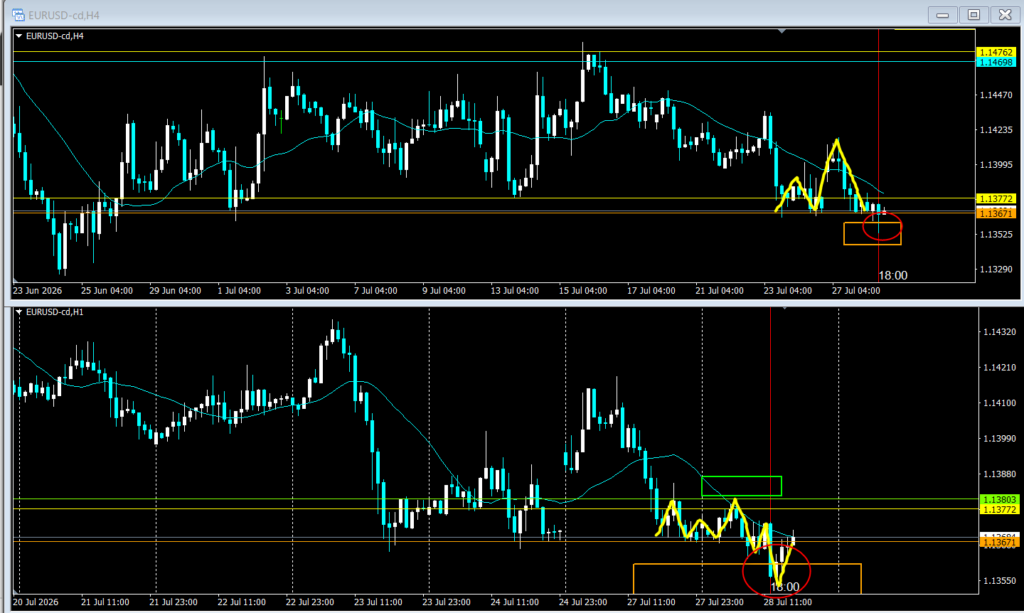Click the chart shift marker atop the H4 chart
Screen dimensions: 1024x613
tap(782, 31)
